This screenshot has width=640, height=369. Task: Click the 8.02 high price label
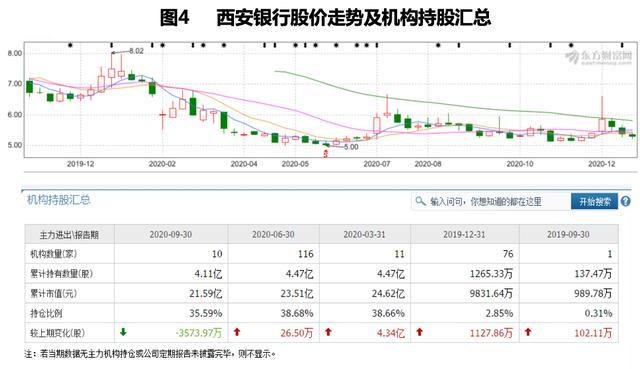pyautogui.click(x=136, y=51)
